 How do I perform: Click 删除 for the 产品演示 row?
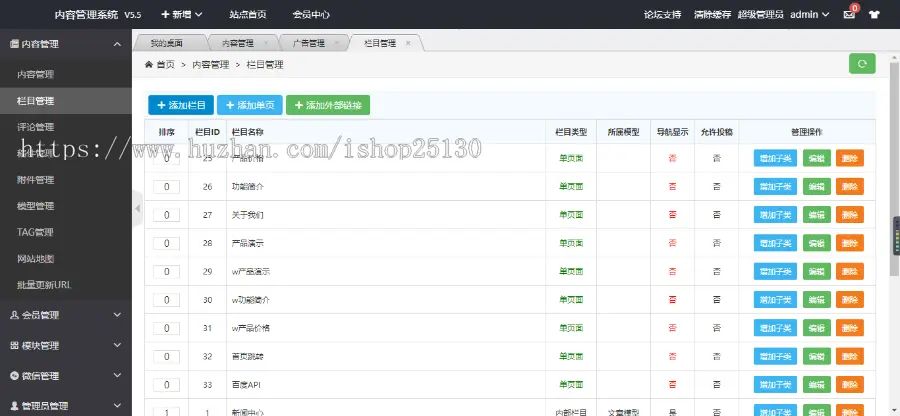[x=849, y=243]
